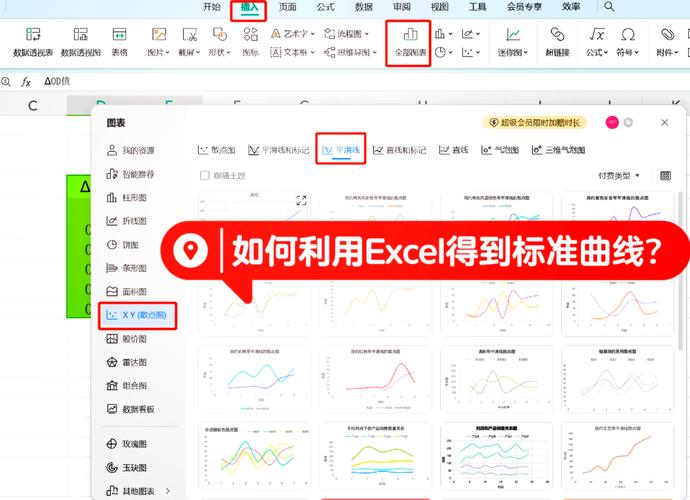The image size is (690, 500).
Task: Switch to the 视图 ribbon tab
Action: [440, 7]
